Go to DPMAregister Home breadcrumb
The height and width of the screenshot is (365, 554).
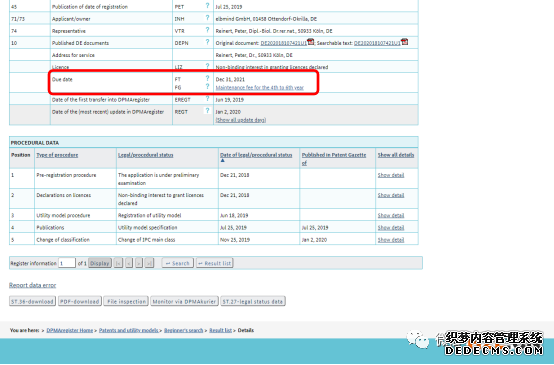coord(70,330)
